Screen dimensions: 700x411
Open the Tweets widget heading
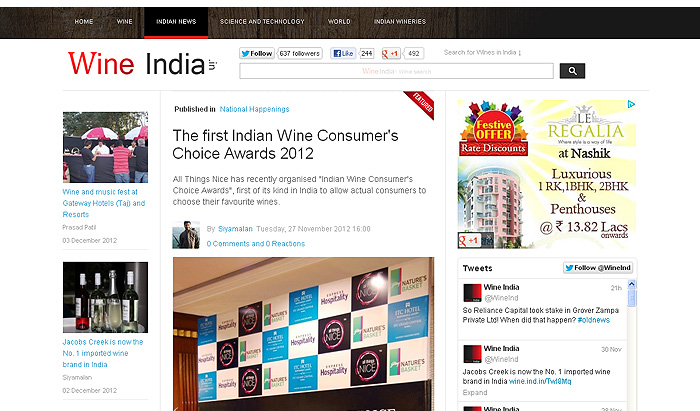point(478,268)
